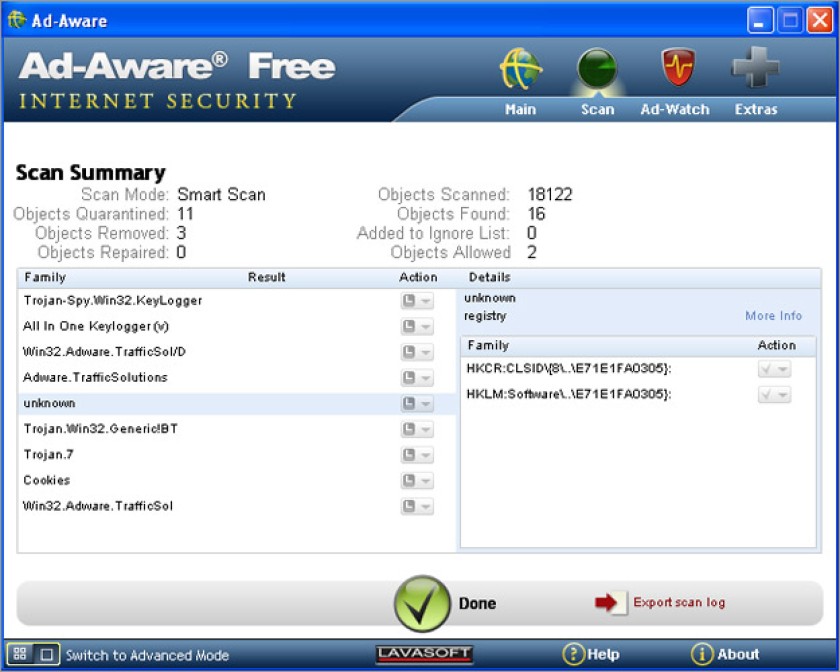The width and height of the screenshot is (840, 672).
Task: Click the Objects Removed value 3
Action: pos(182,233)
